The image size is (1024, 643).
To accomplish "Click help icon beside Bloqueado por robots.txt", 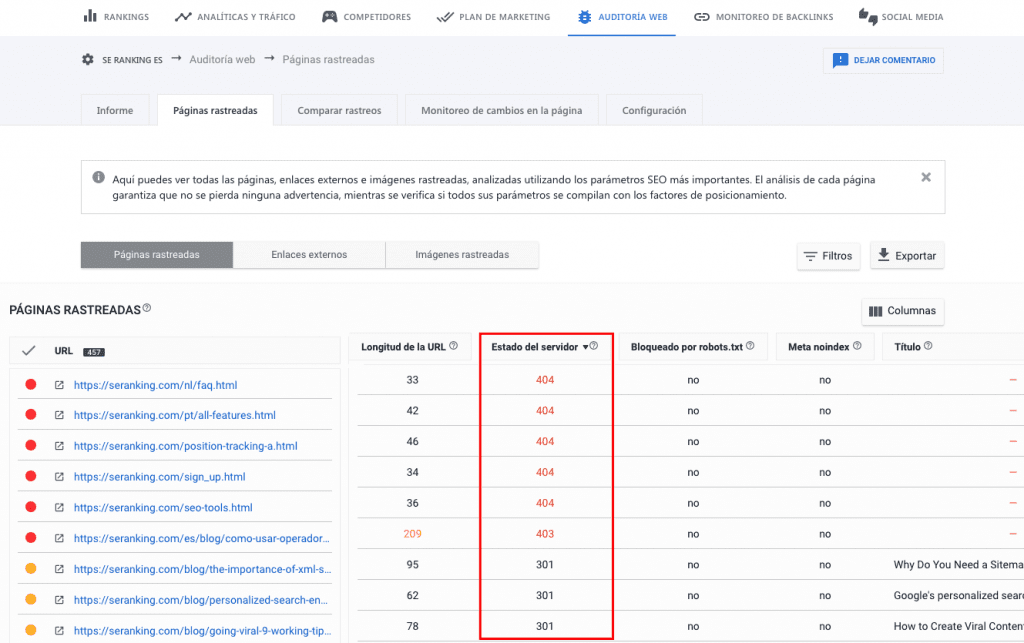I will point(750,346).
